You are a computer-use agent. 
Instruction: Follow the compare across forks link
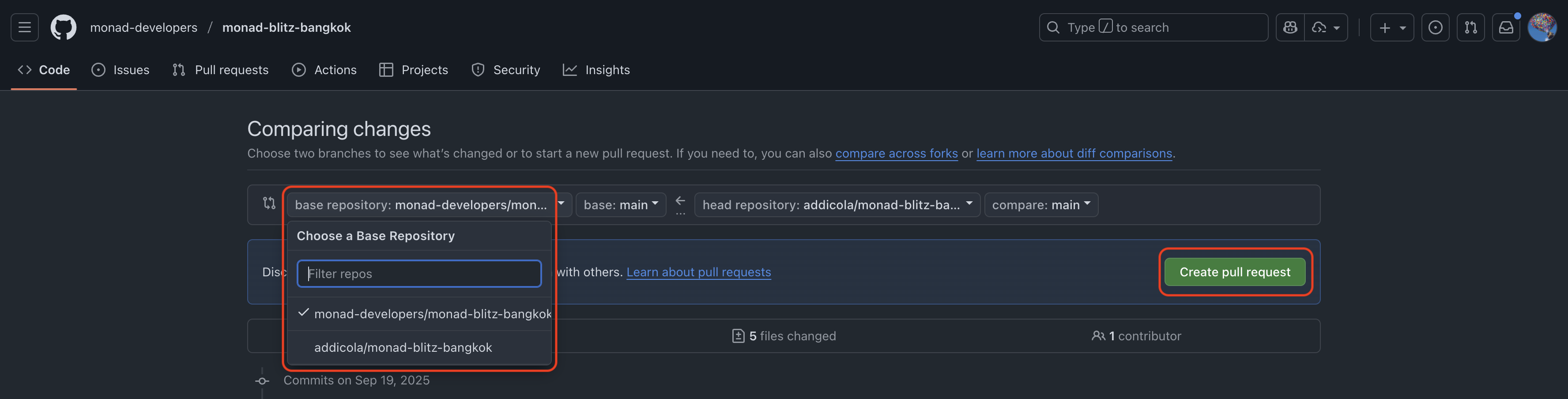(896, 153)
